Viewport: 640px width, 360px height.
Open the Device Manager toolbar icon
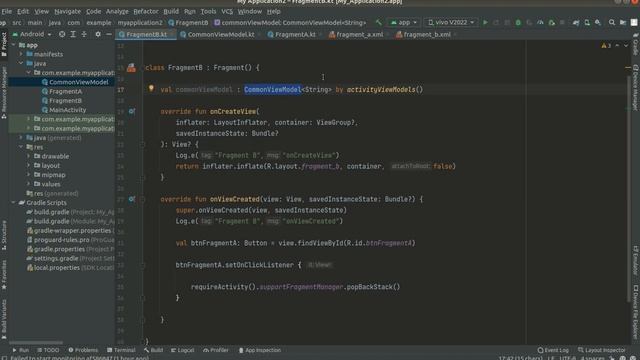pos(587,22)
